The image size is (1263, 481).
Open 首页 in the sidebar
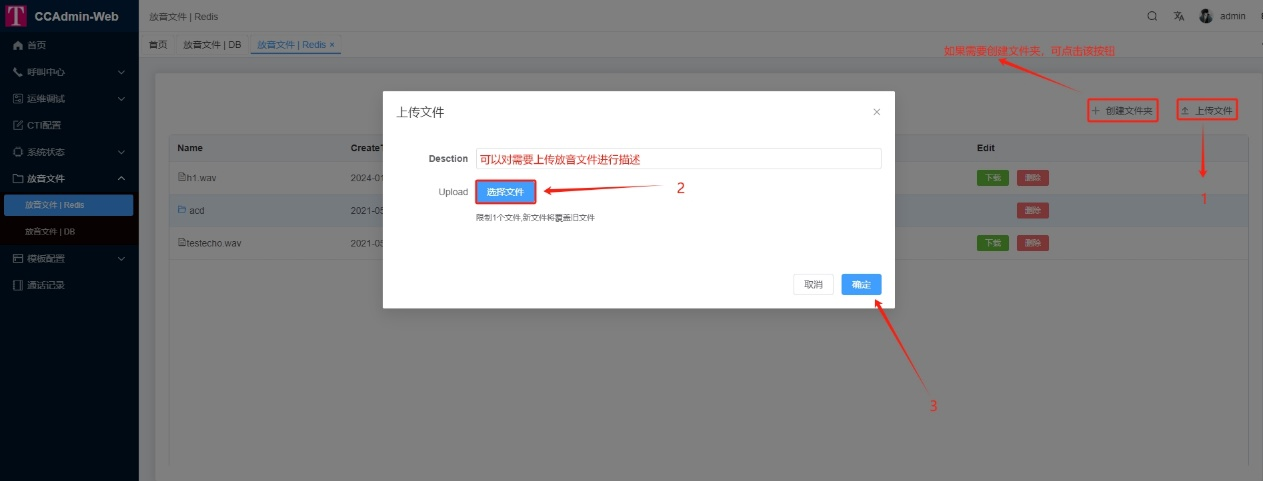(x=69, y=45)
